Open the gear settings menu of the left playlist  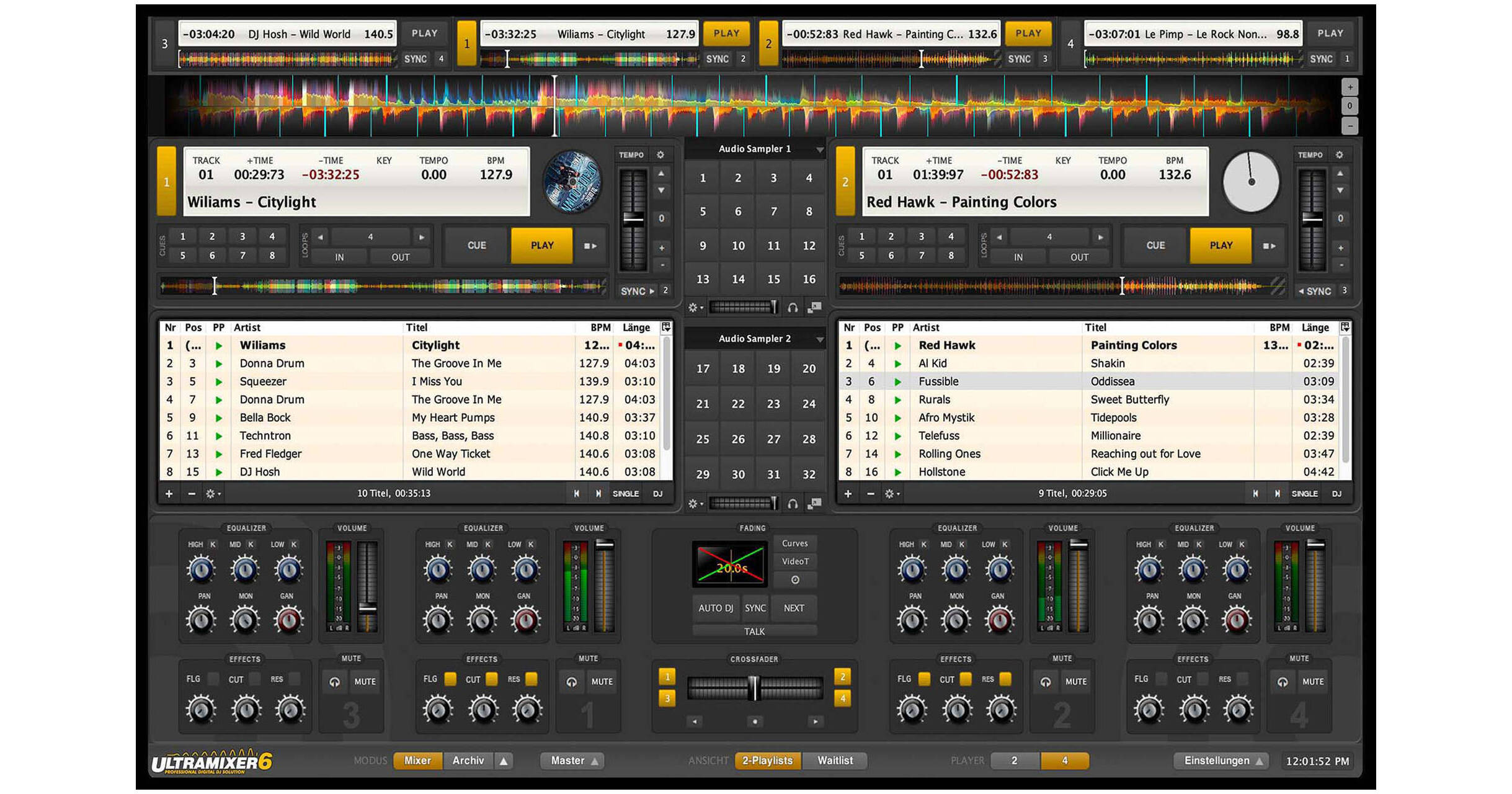(x=212, y=493)
